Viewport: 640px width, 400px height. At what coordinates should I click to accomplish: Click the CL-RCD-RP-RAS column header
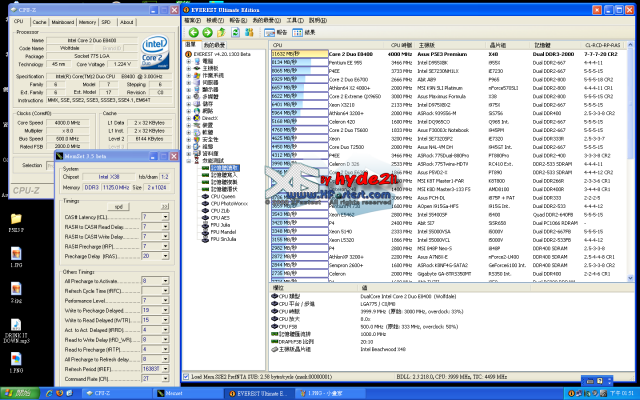[603, 45]
